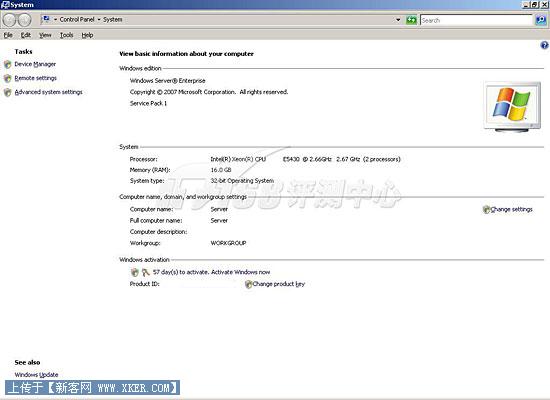Viewport: 550px width, 400px height.
Task: Open the File menu
Action: tap(8, 35)
